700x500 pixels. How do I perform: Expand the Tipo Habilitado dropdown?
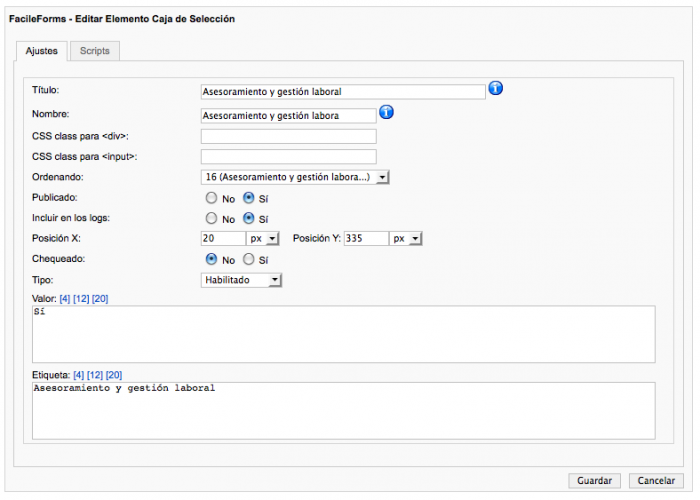(241, 280)
